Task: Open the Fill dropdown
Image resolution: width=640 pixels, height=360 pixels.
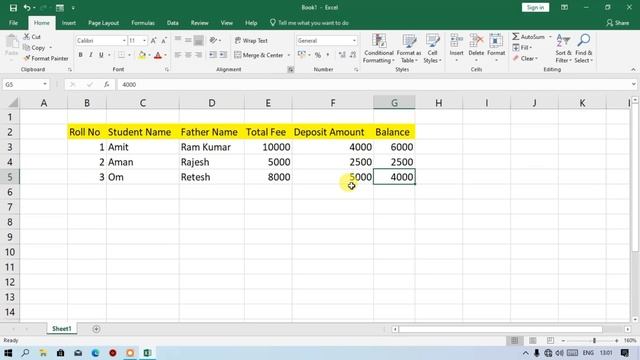Action: click(x=522, y=48)
